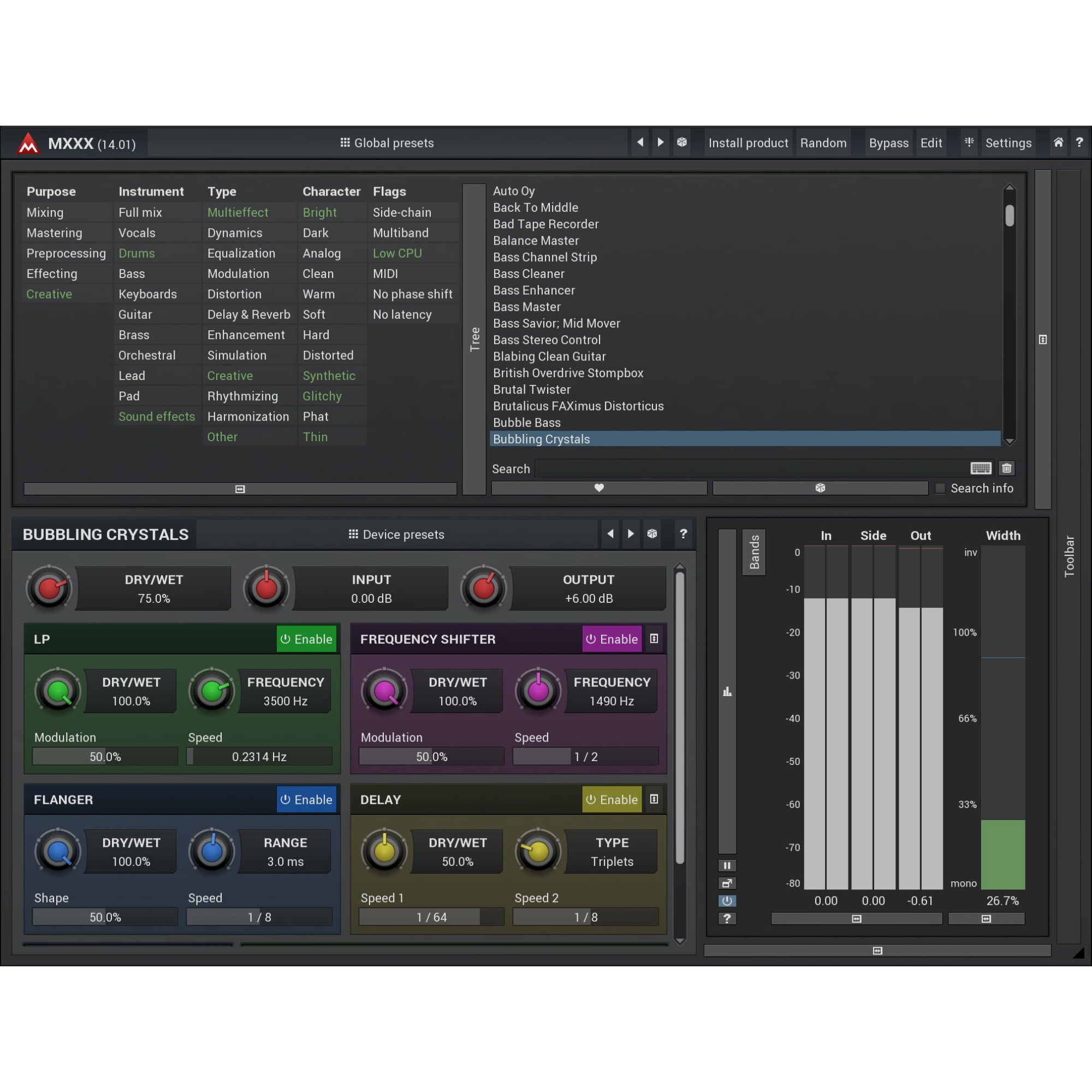The width and height of the screenshot is (1092, 1092).
Task: Click the random dice button under Search
Action: click(820, 488)
